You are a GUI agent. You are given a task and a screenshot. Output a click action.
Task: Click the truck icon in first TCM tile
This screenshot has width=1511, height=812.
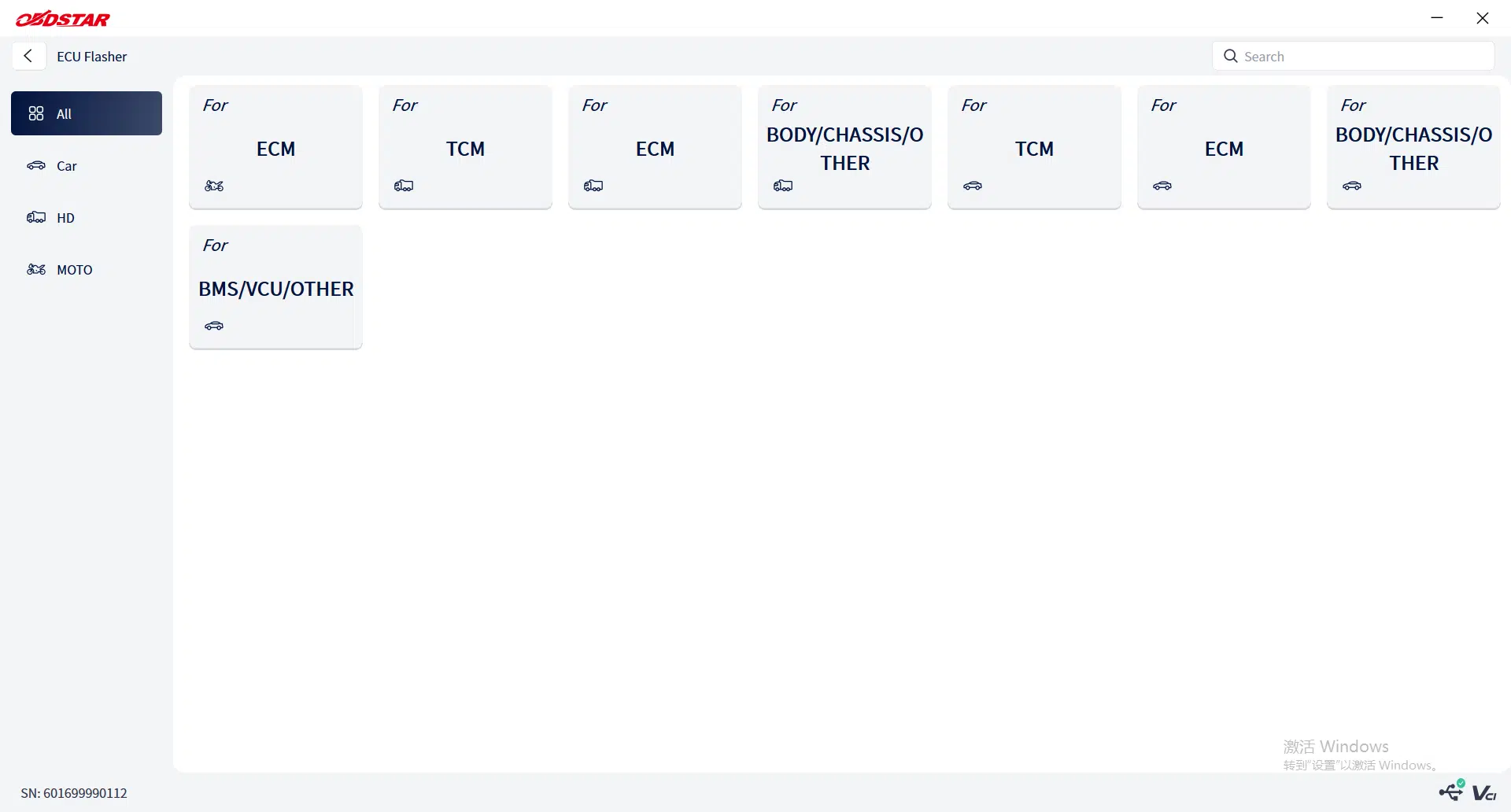pyautogui.click(x=404, y=186)
